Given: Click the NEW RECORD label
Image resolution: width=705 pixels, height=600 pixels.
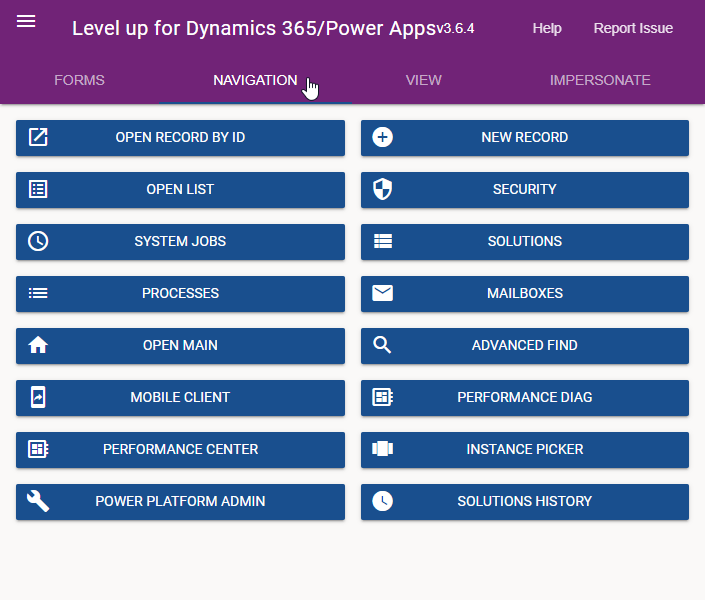Looking at the screenshot, I should point(525,137).
